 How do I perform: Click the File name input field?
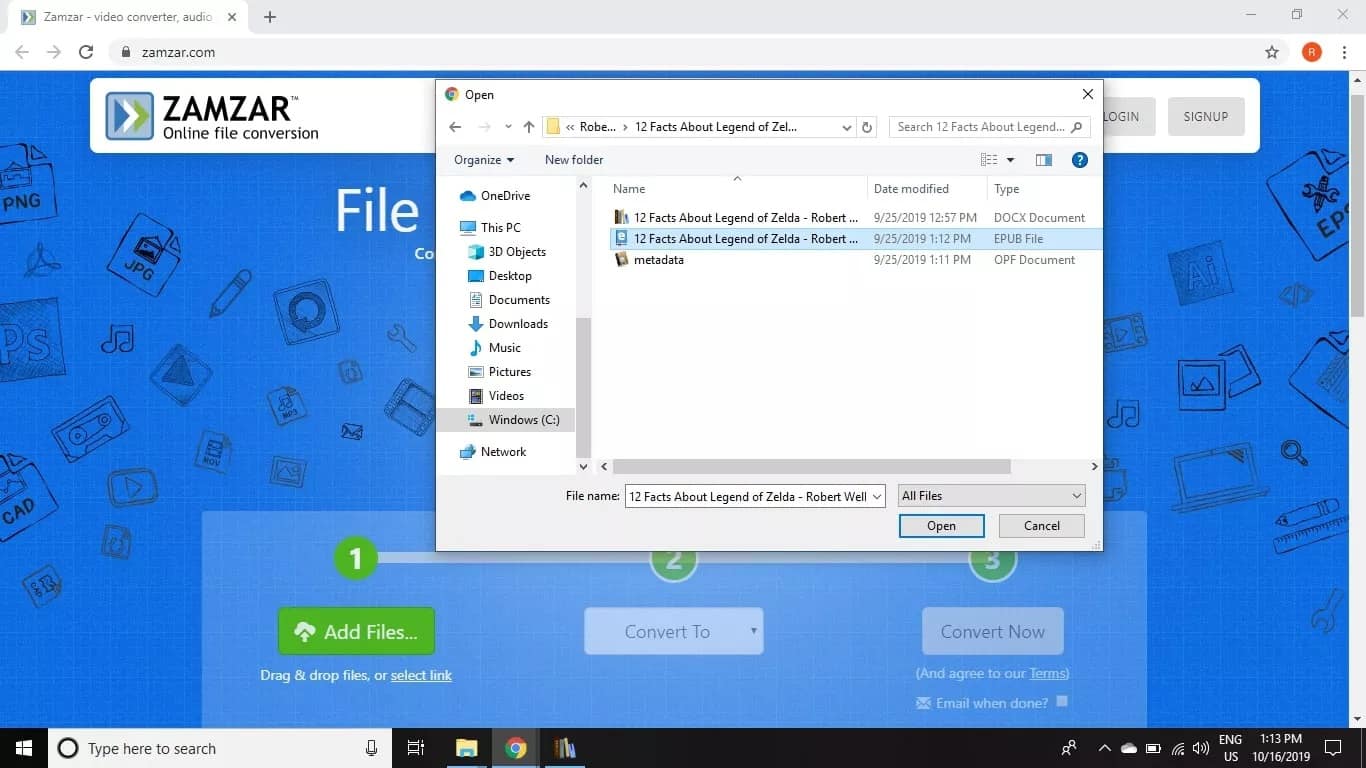click(x=748, y=496)
